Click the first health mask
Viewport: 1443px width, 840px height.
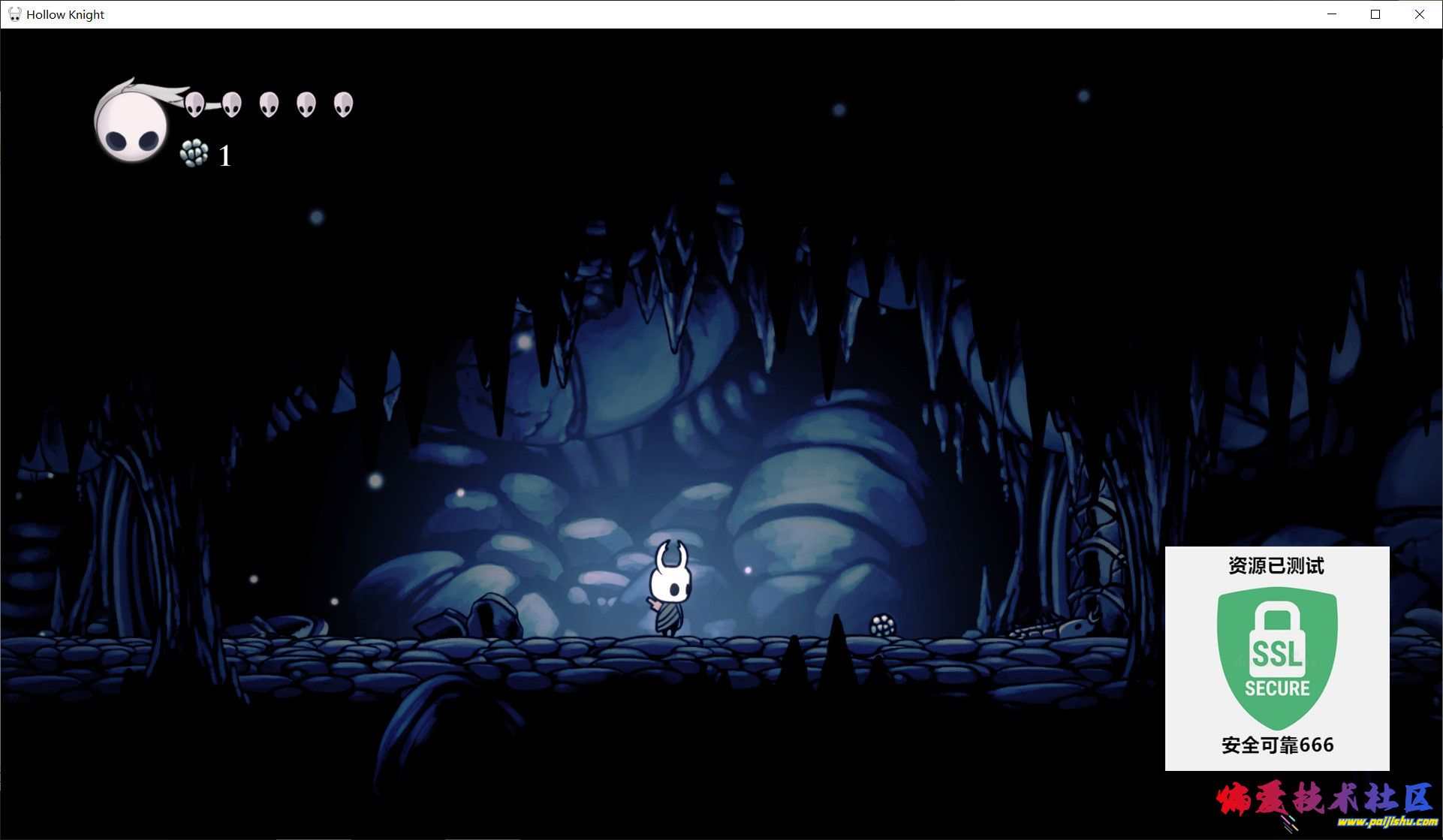[x=194, y=104]
